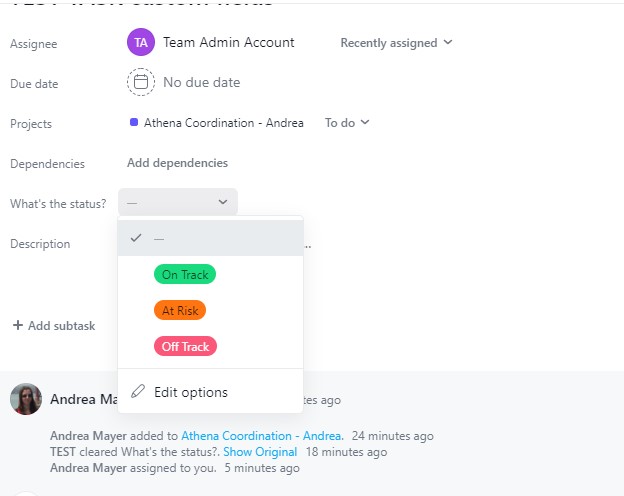Click the blue project color dot
The width and height of the screenshot is (624, 496).
[134, 123]
